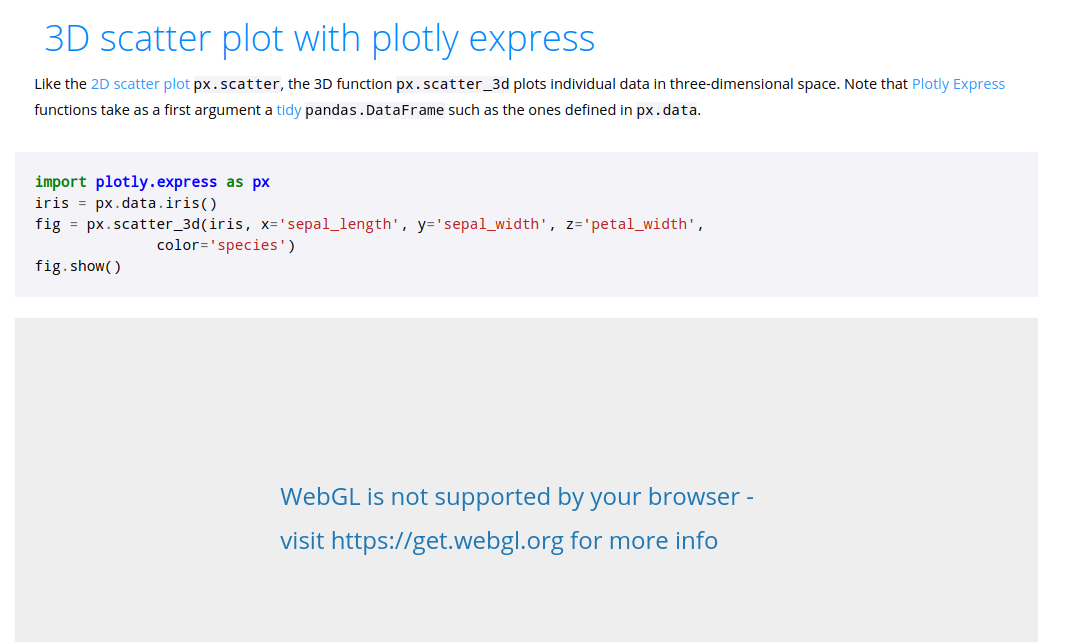Click the inline px.scatter_3d code in paragraph
Image resolution: width=1077 pixels, height=642 pixels.
tap(453, 84)
